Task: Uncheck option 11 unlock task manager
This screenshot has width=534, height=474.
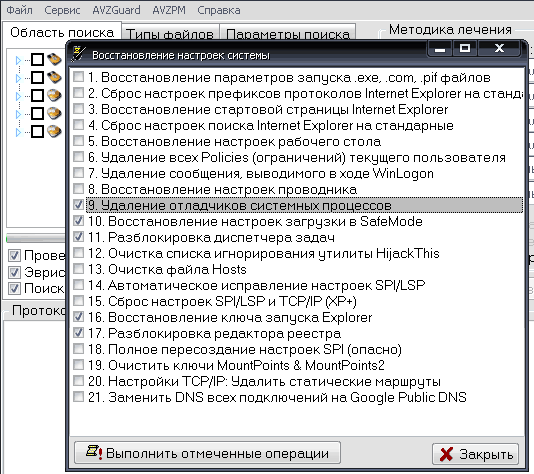Action: (x=79, y=237)
